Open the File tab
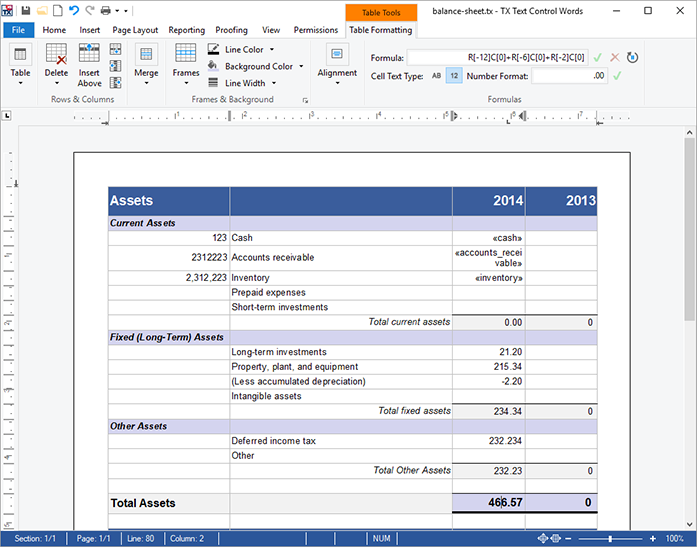 point(19,30)
